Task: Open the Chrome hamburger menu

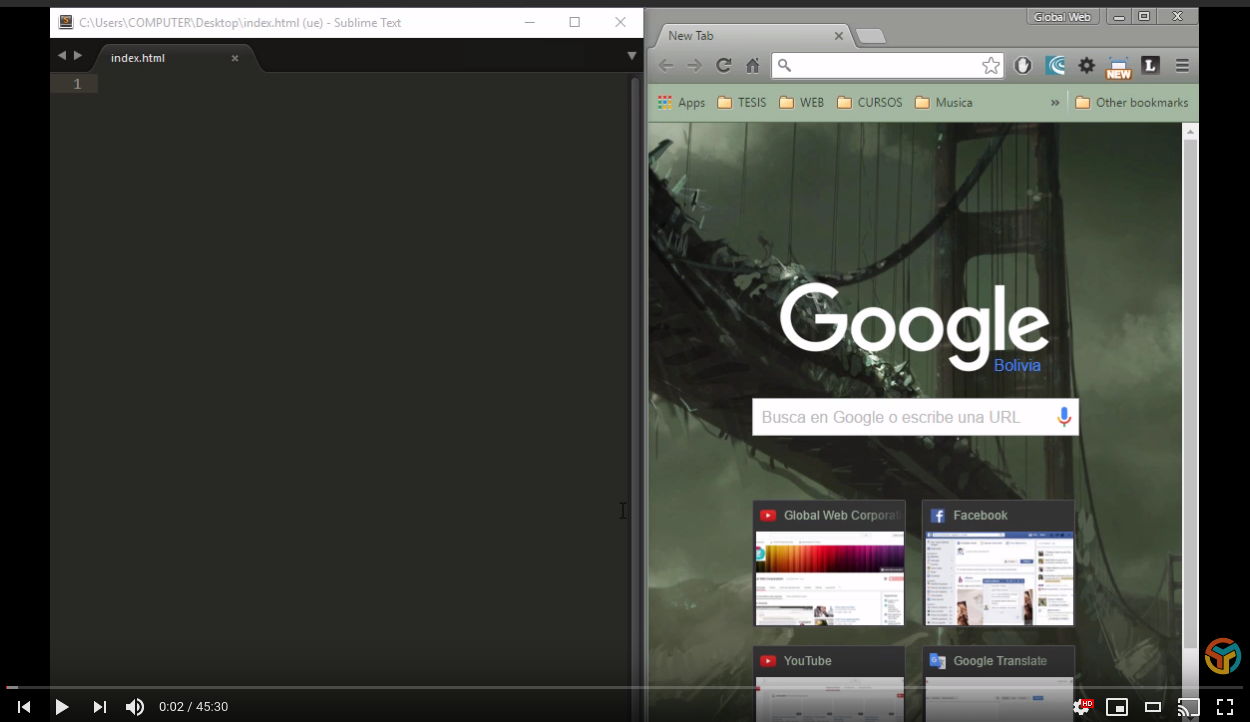Action: tap(1182, 66)
